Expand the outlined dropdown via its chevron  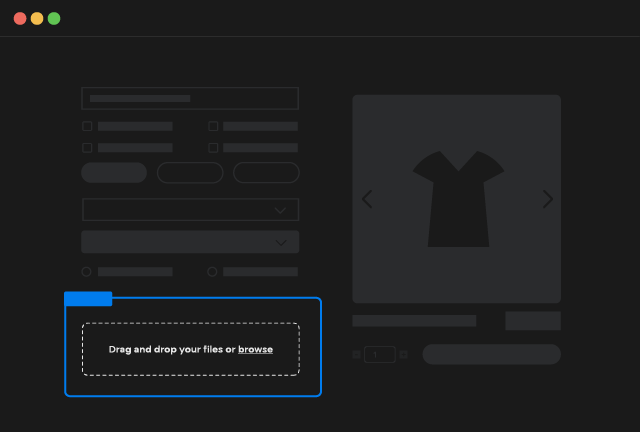pyautogui.click(x=281, y=210)
